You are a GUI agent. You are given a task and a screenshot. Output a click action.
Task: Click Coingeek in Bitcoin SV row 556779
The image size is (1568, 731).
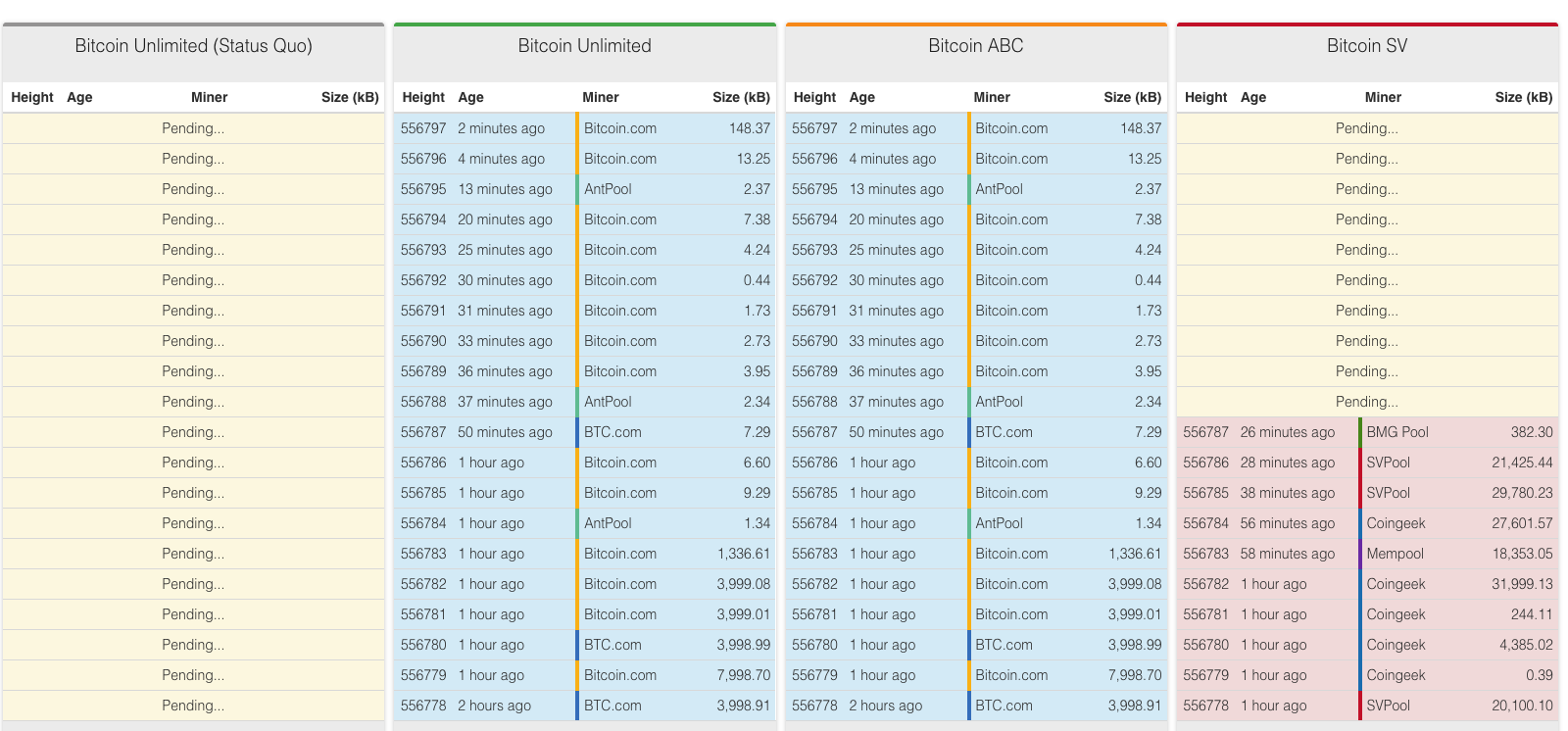coord(1396,675)
